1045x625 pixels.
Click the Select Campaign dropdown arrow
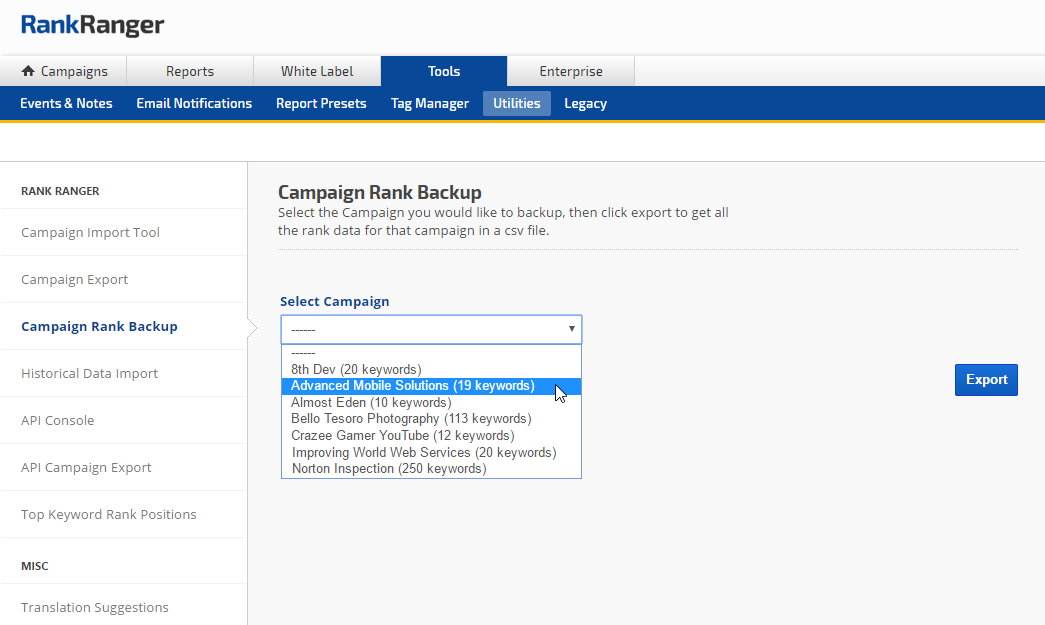(571, 329)
